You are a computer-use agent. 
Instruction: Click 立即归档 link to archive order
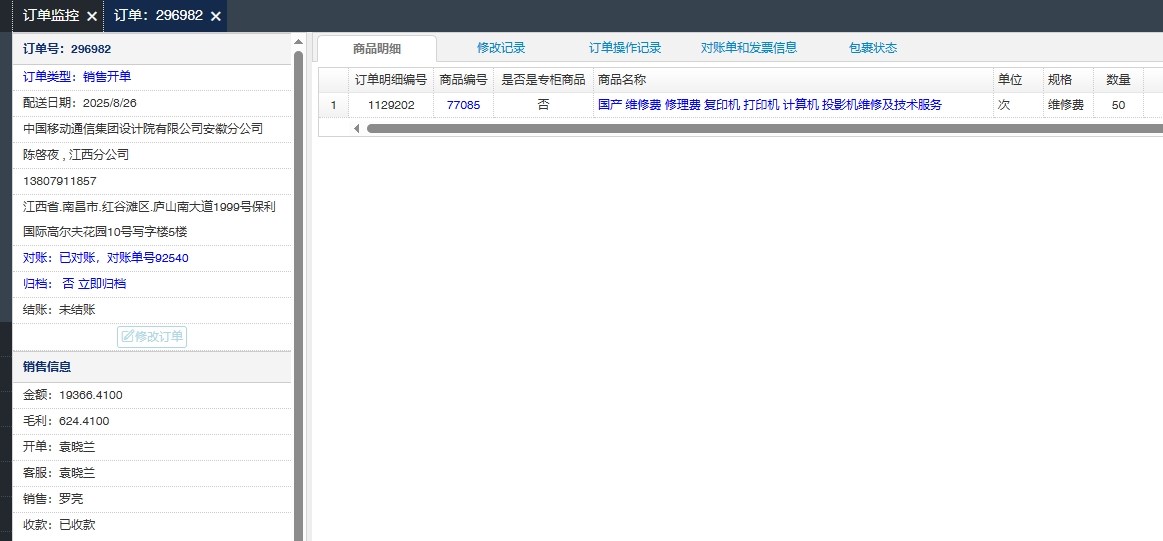point(102,284)
